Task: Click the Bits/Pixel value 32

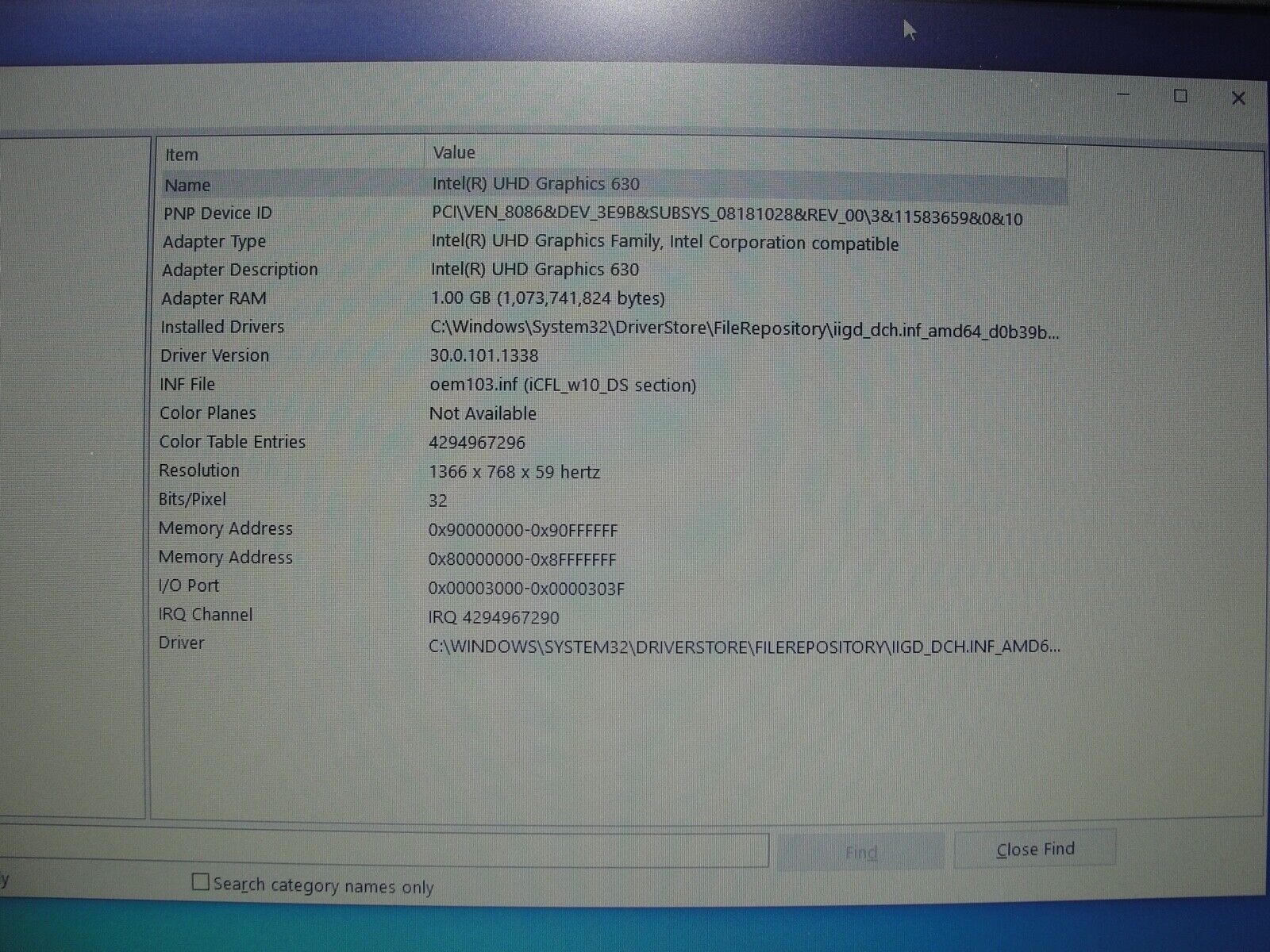Action: [437, 501]
